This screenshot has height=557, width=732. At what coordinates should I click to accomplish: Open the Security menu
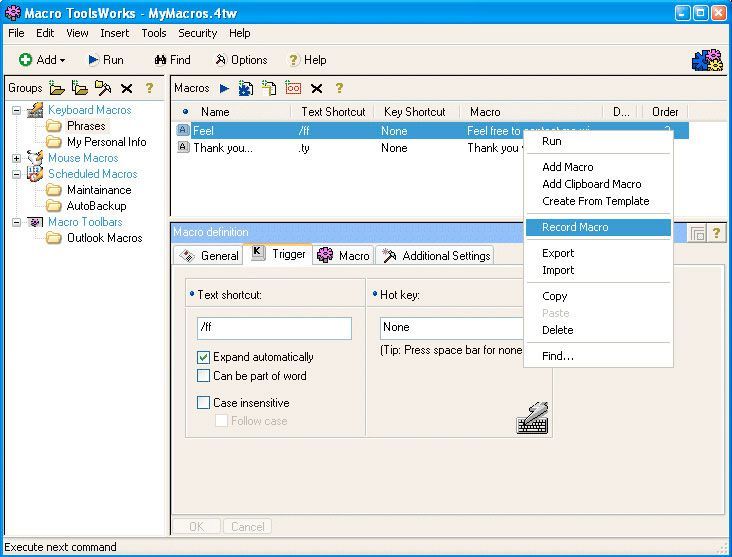click(x=197, y=33)
